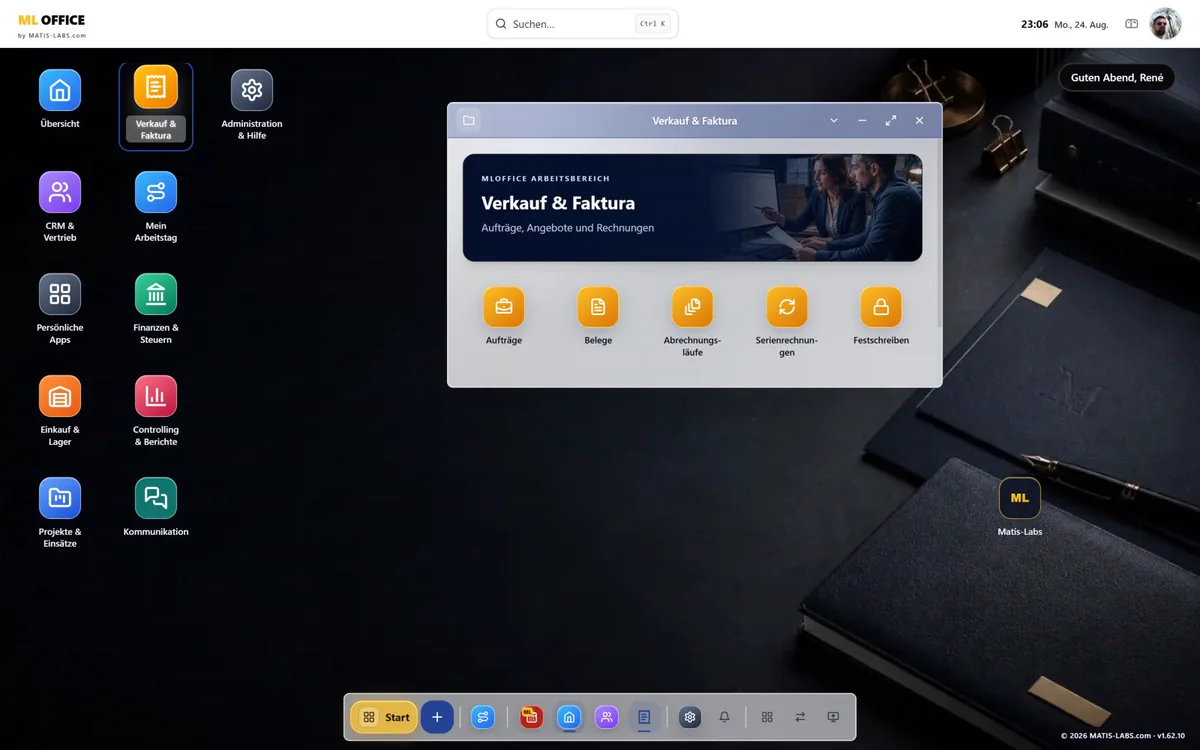Open Administration & Hilfe desktop icon
This screenshot has height=750, width=1200.
pyautogui.click(x=252, y=90)
